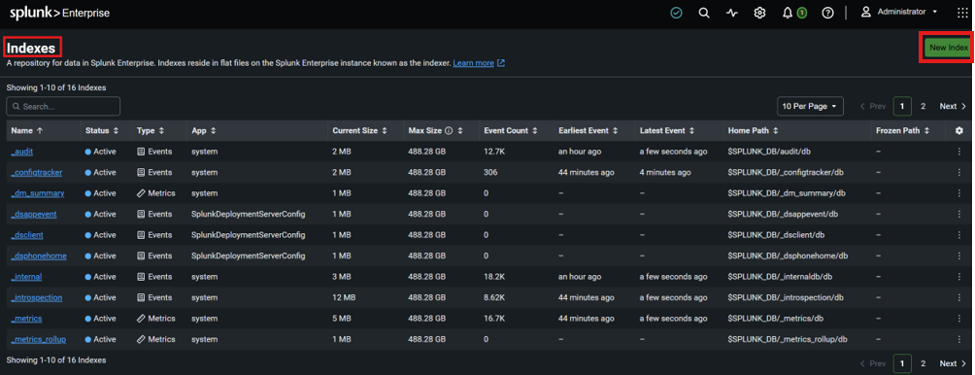
Task: Expand the 10 Per Page dropdown
Action: 810,106
